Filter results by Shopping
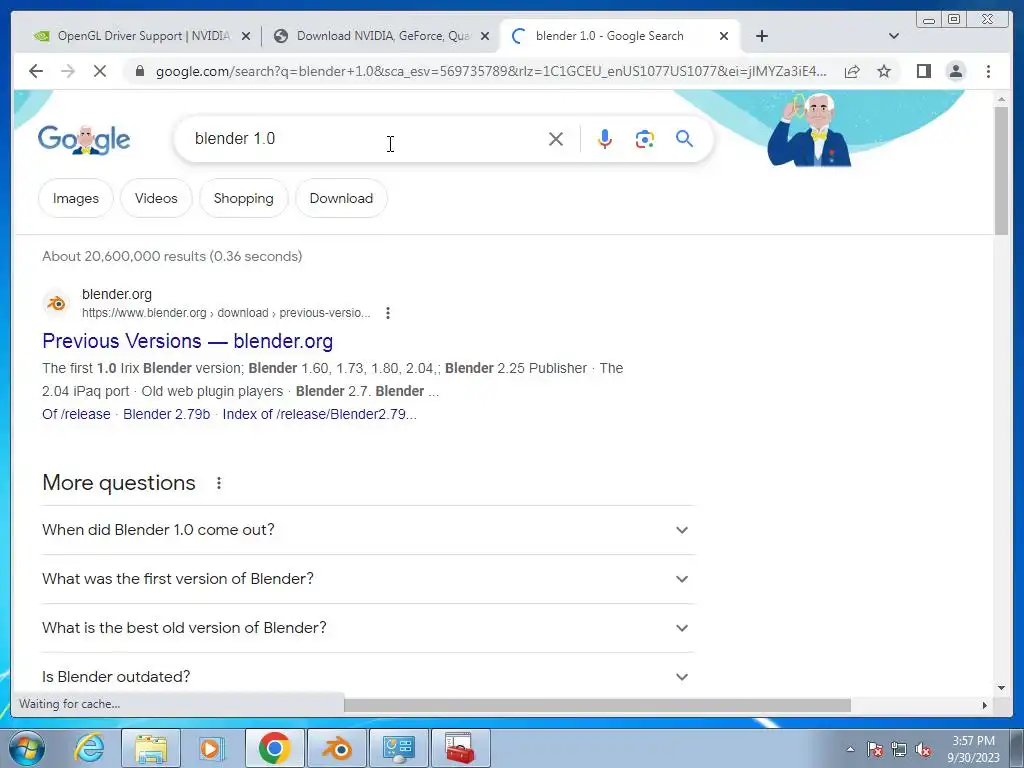Viewport: 1024px width, 768px height. [x=244, y=198]
